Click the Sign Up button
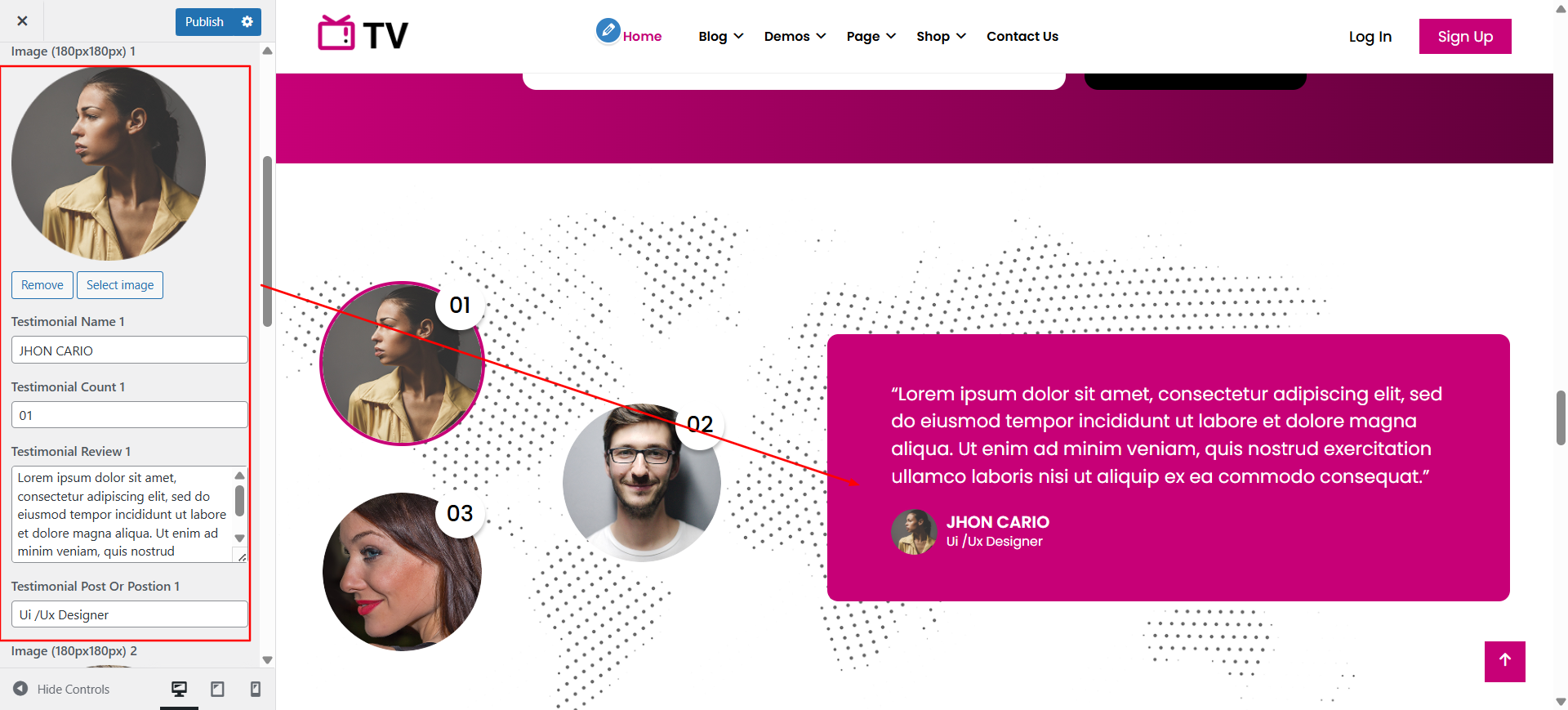The image size is (1568, 710). coord(1465,36)
